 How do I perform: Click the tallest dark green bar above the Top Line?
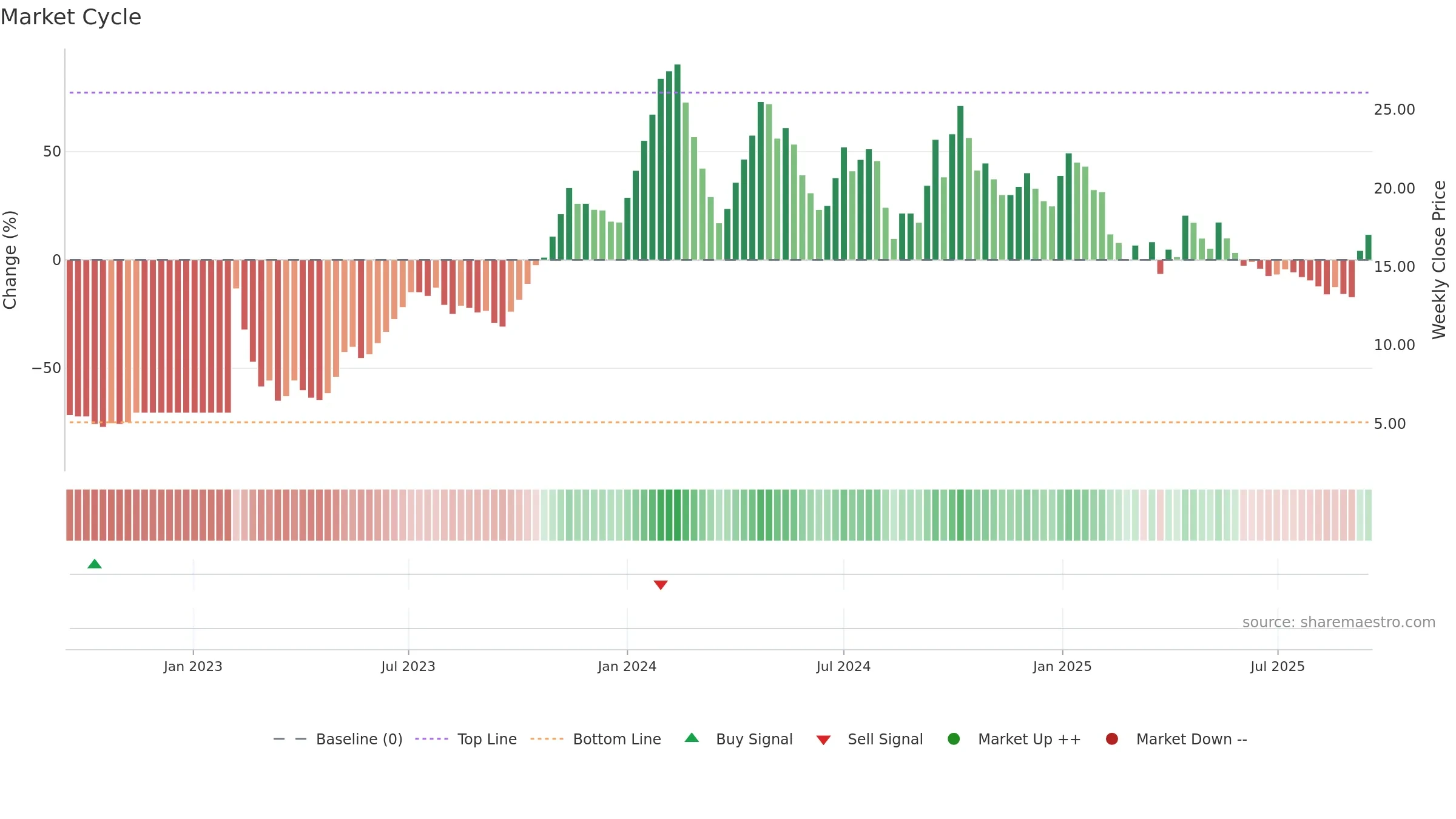coord(677,162)
